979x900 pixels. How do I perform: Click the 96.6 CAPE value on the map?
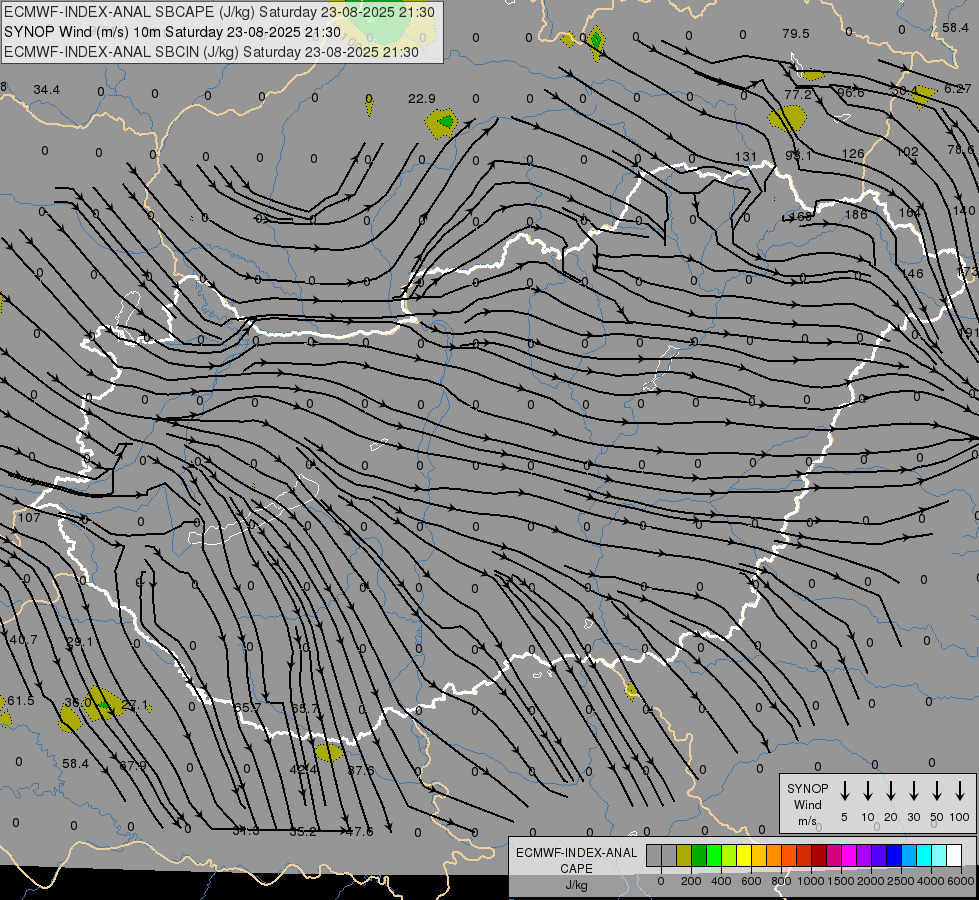point(851,93)
